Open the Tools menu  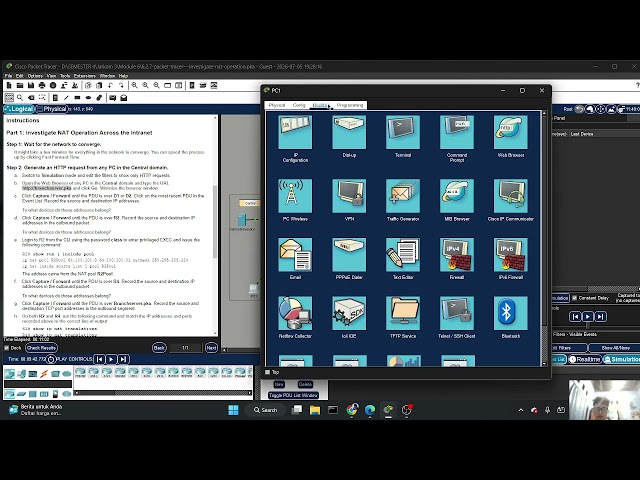click(65, 76)
